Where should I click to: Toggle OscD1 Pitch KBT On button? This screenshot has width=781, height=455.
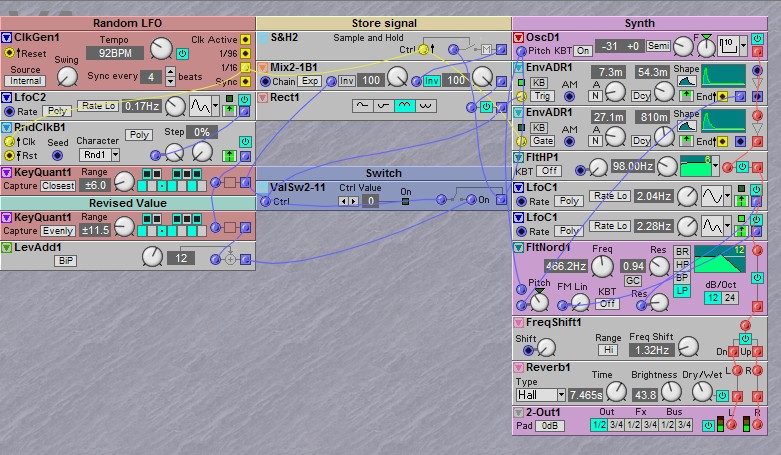click(x=583, y=50)
